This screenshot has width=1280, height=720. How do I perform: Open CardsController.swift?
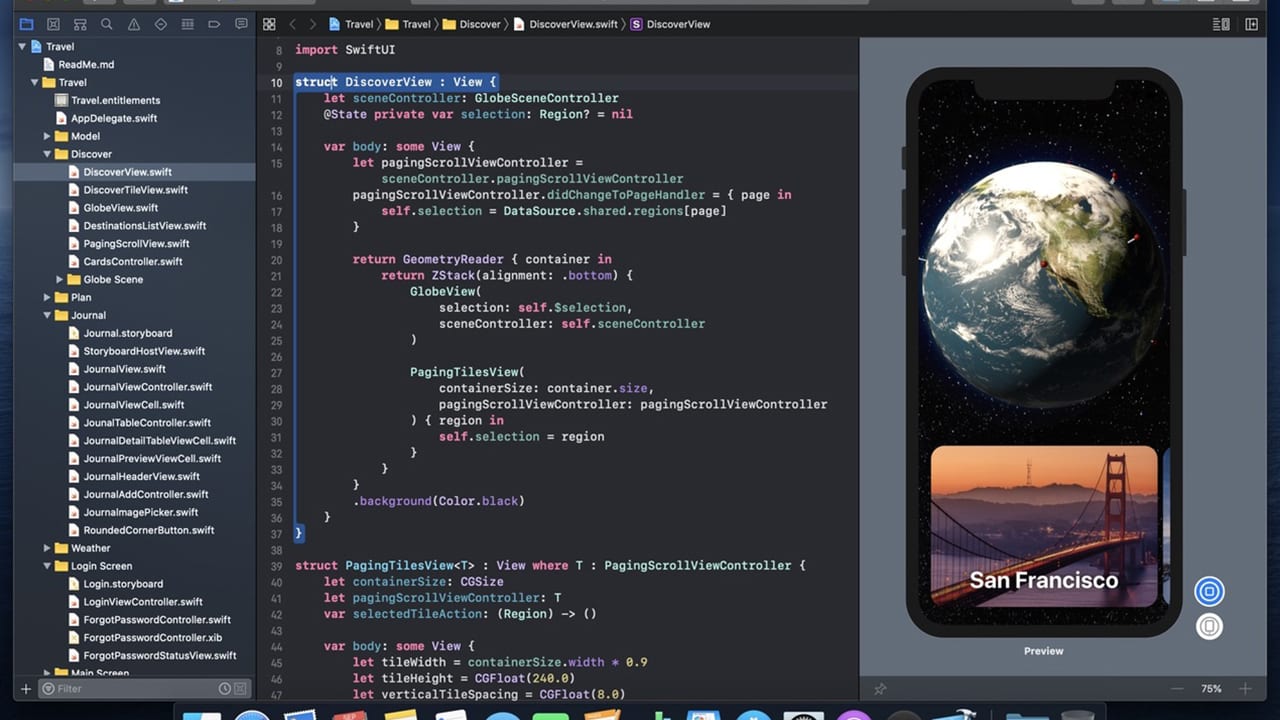tap(133, 262)
